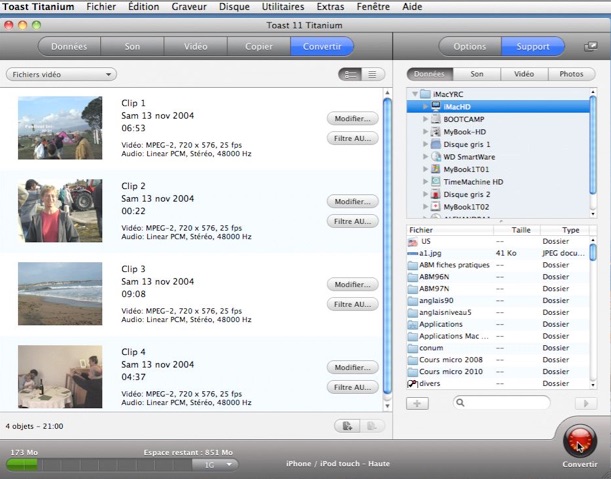This screenshot has height=479, width=611.
Task: Select the Clip 2 thumbnail
Action: click(60, 210)
